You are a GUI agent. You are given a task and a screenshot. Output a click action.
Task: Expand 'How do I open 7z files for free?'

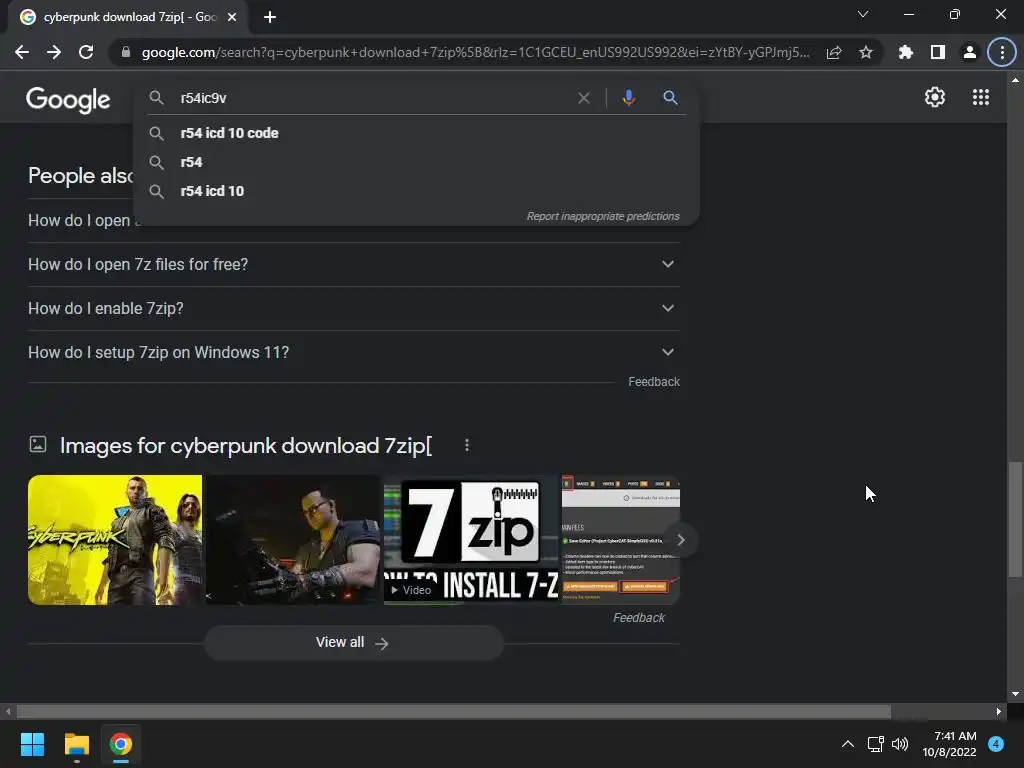click(354, 264)
